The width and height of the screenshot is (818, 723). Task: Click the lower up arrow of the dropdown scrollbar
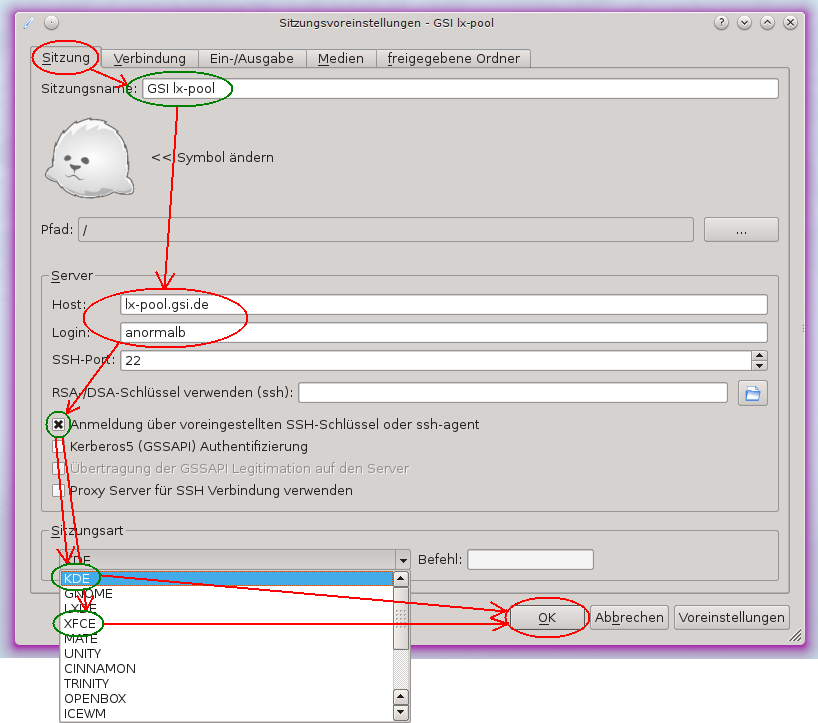401,696
